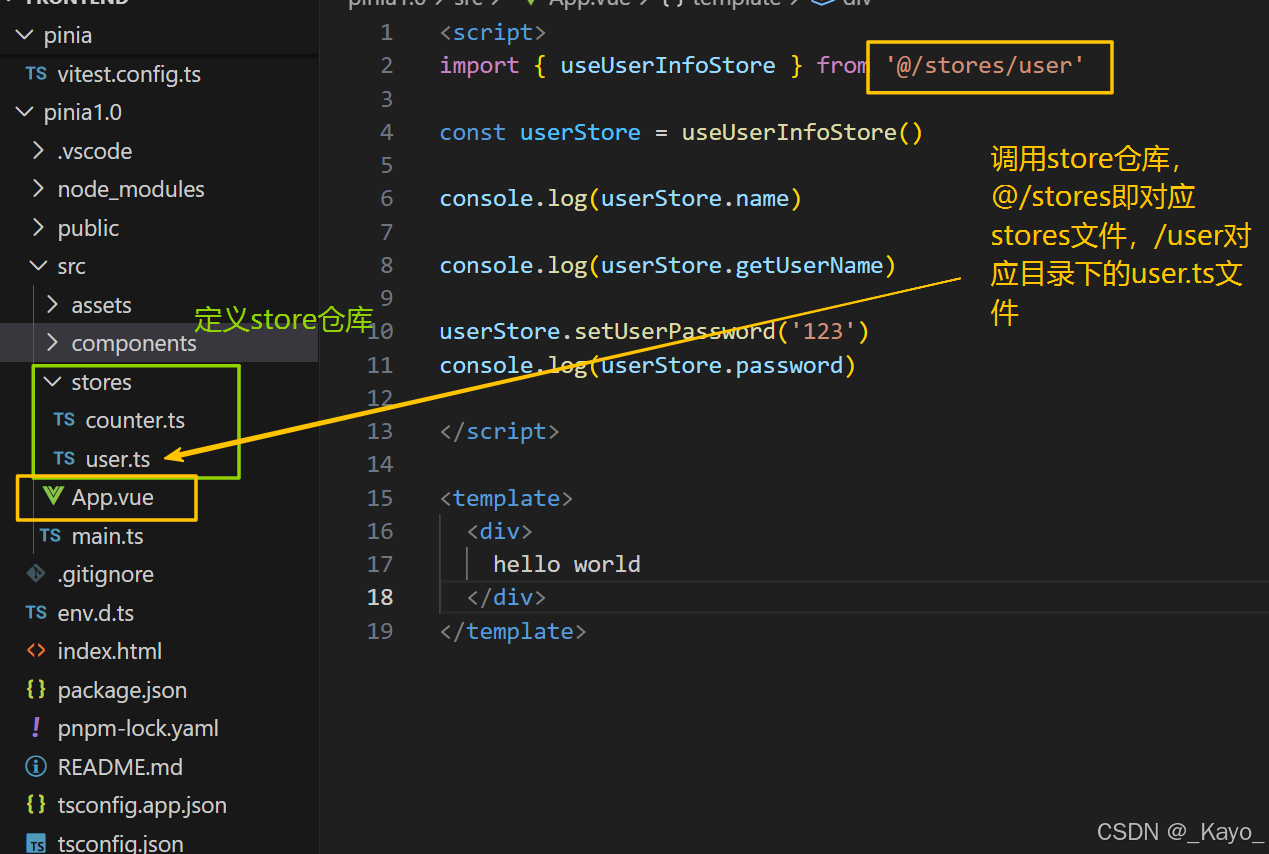Click closing script tag on line 13
The height and width of the screenshot is (854, 1269).
[499, 431]
